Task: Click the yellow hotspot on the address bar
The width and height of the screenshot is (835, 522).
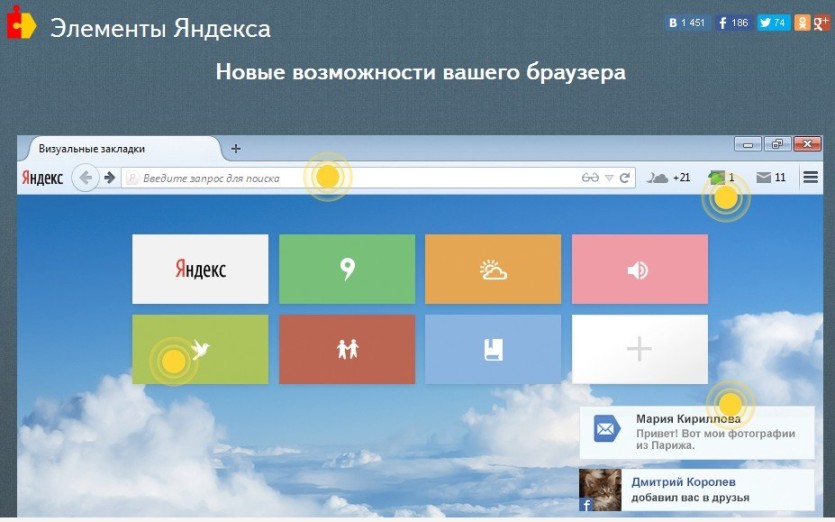Action: [x=328, y=176]
